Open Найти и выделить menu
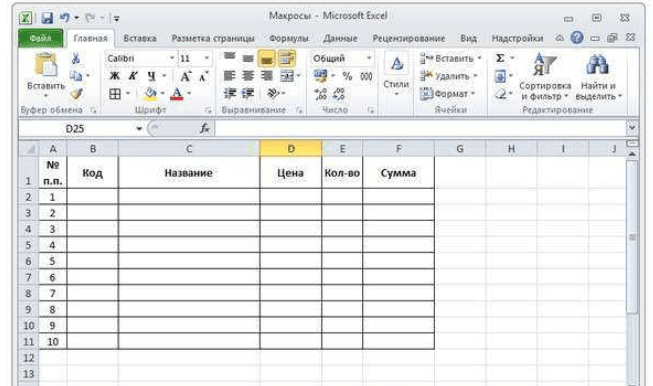 point(598,77)
